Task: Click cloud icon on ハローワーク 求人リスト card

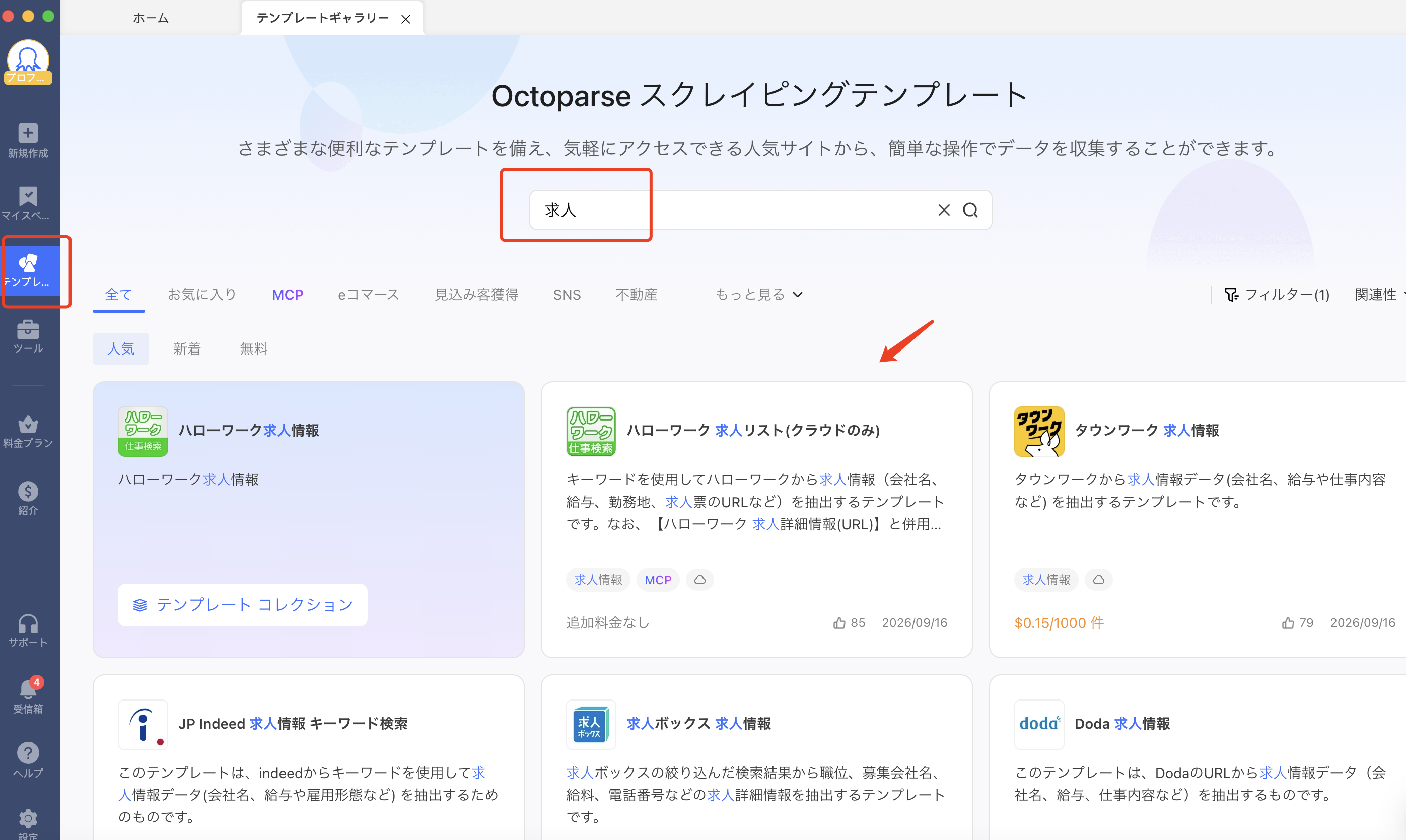Action: (x=699, y=580)
